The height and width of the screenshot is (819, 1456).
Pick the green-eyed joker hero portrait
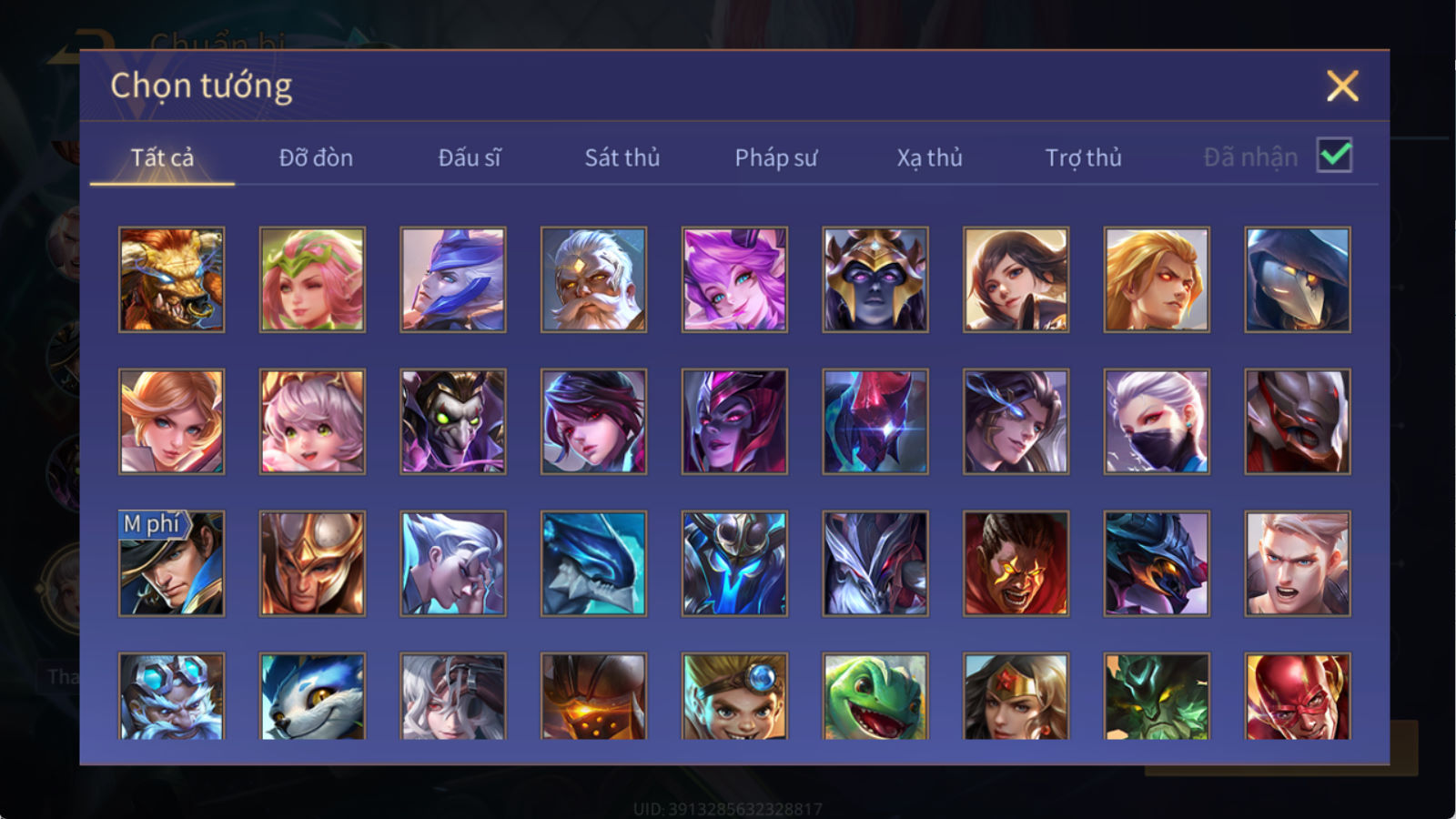click(453, 421)
